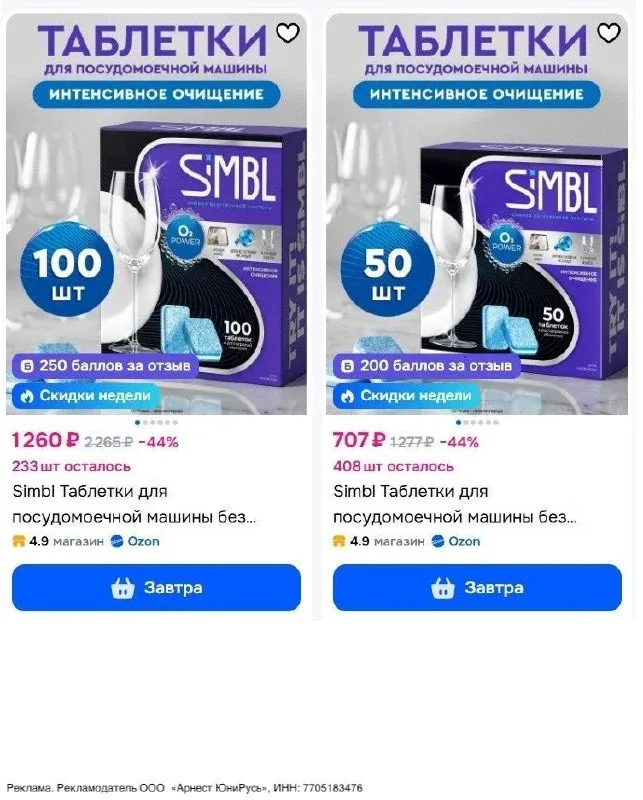Open Simbl Таблетки title of 707 ₽ item
This screenshot has width=643, height=800.
pyautogui.click(x=455, y=504)
